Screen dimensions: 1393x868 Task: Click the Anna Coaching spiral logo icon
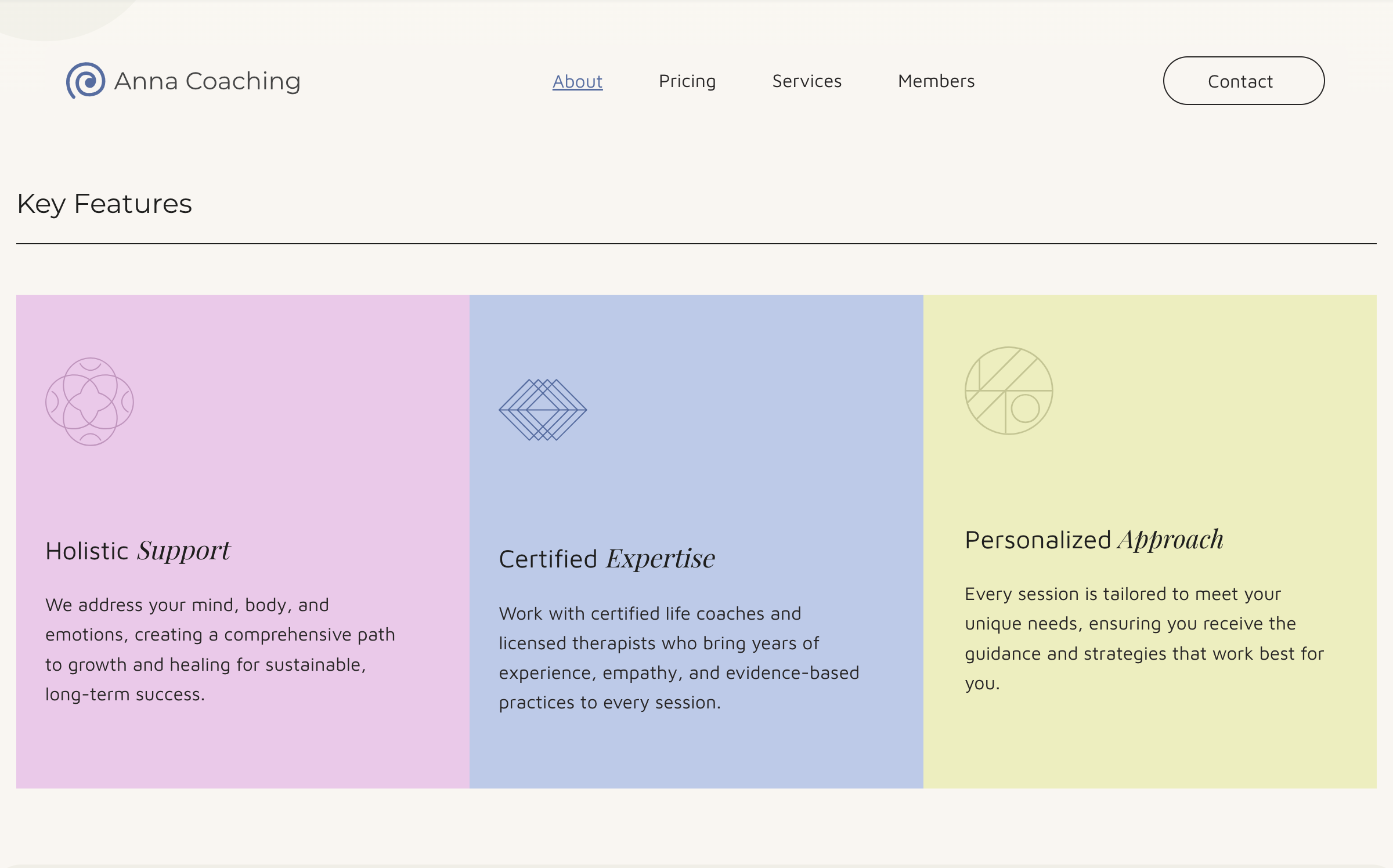(x=85, y=81)
